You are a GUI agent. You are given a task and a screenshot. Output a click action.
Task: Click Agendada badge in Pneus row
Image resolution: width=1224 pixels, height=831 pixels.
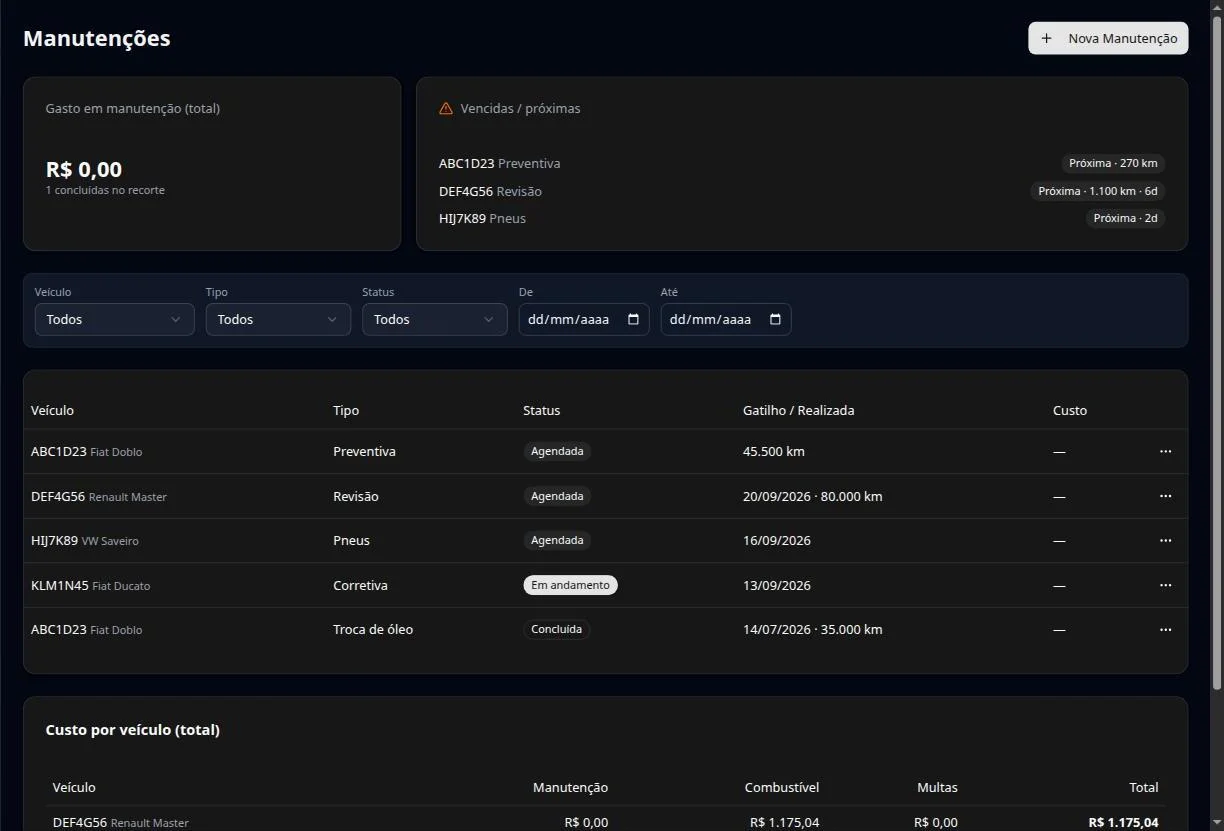click(x=557, y=540)
